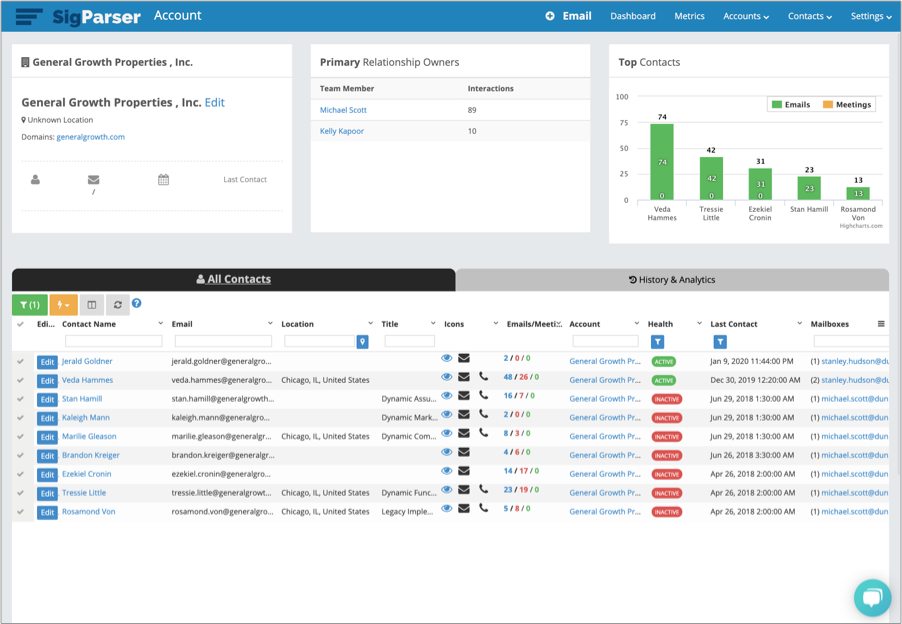Open Email column menu arrow
This screenshot has height=624, width=902.
tap(270, 324)
